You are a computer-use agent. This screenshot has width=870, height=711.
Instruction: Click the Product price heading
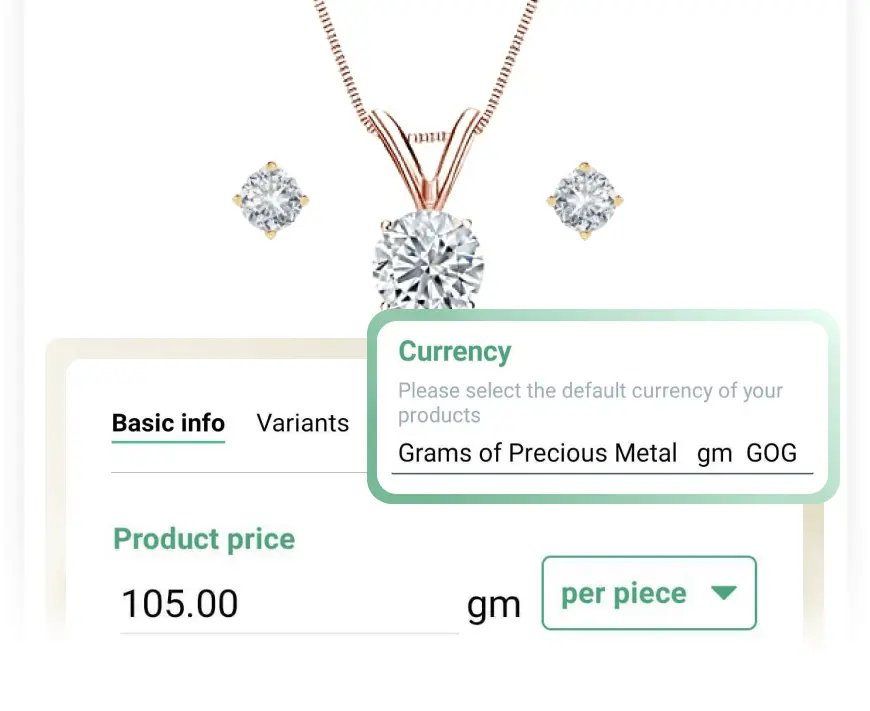(x=204, y=539)
